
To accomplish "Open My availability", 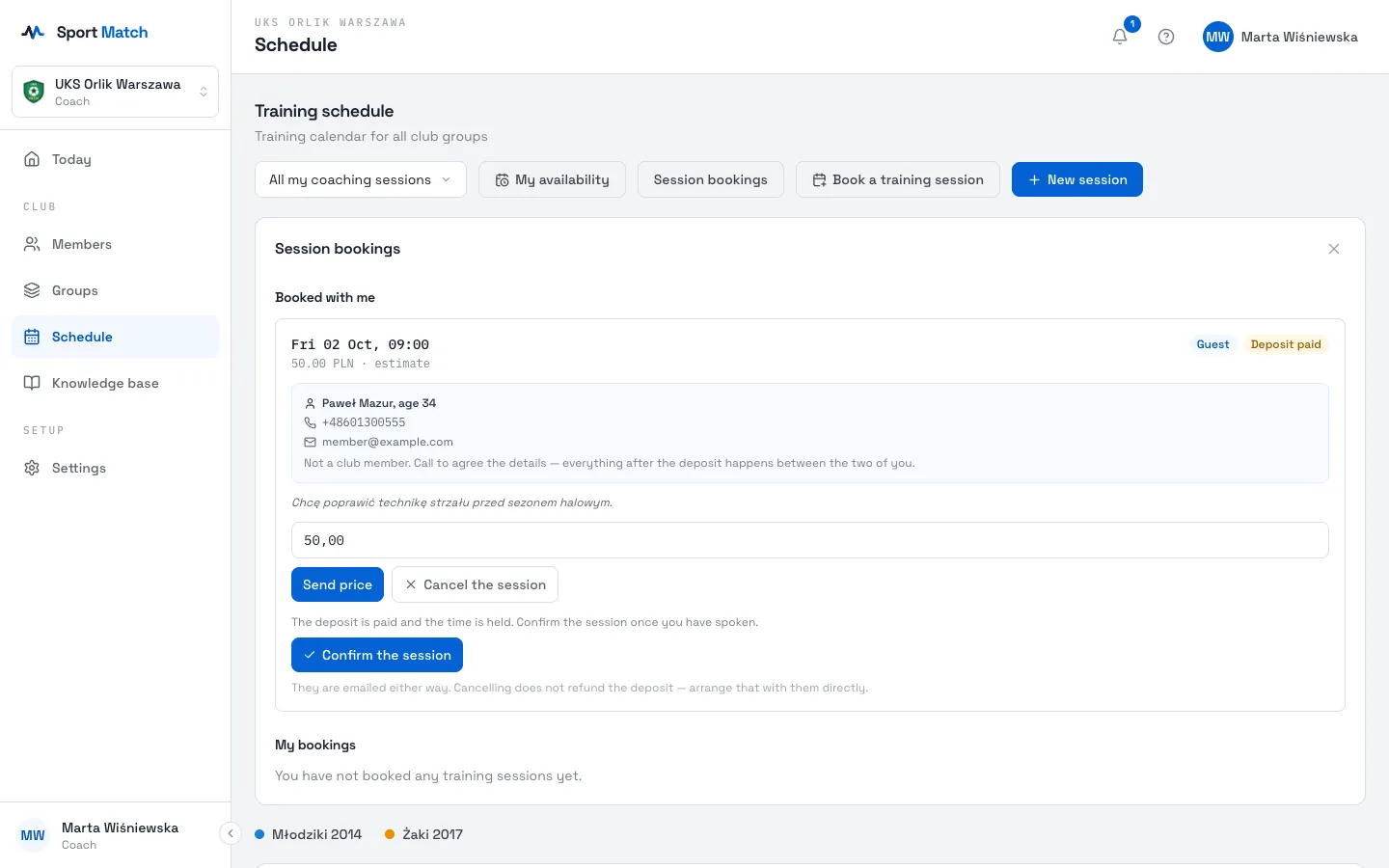I will click(x=552, y=179).
